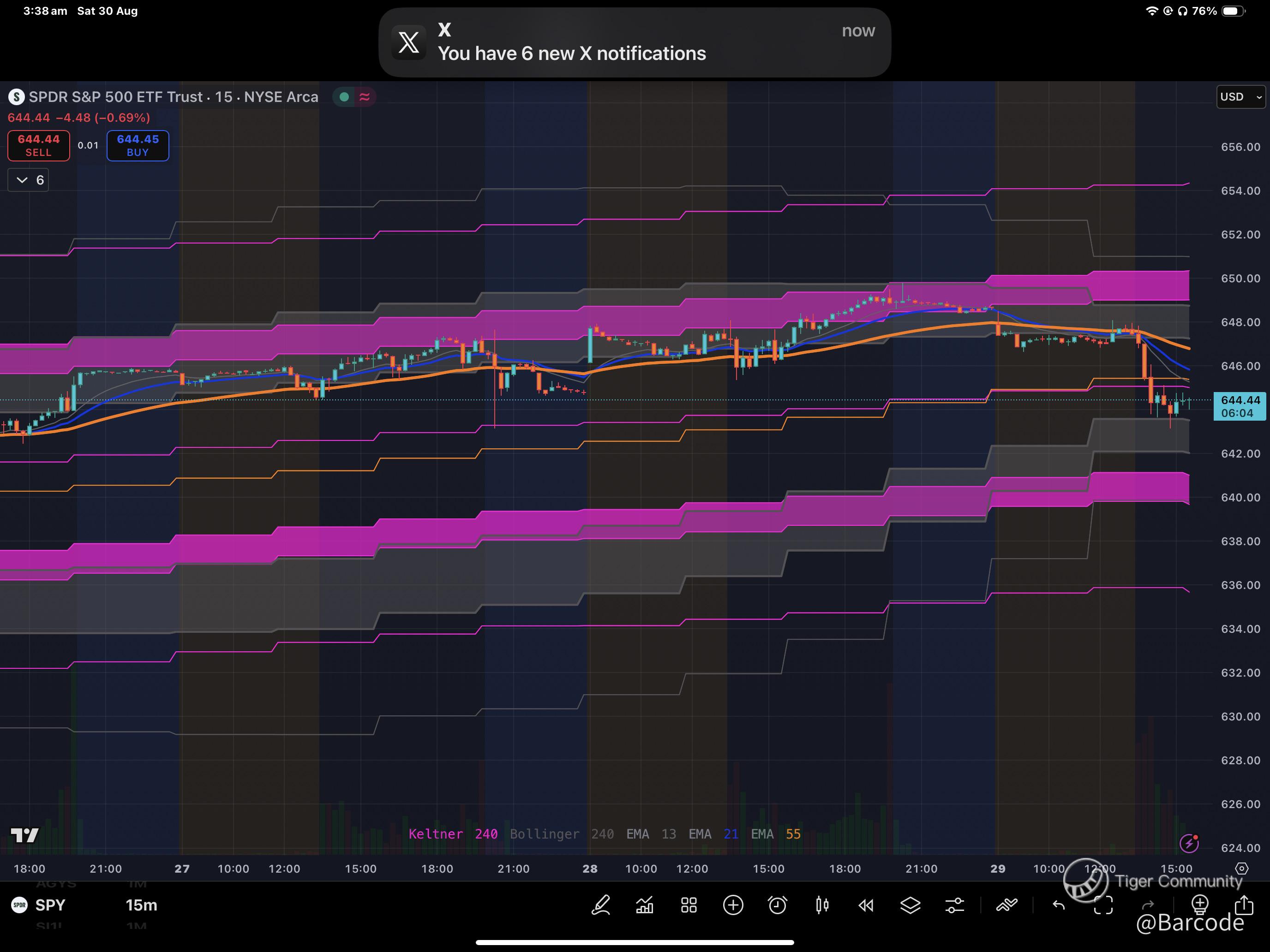This screenshot has width=1270, height=952.
Task: Open the chart settings sliders icon
Action: click(954, 905)
